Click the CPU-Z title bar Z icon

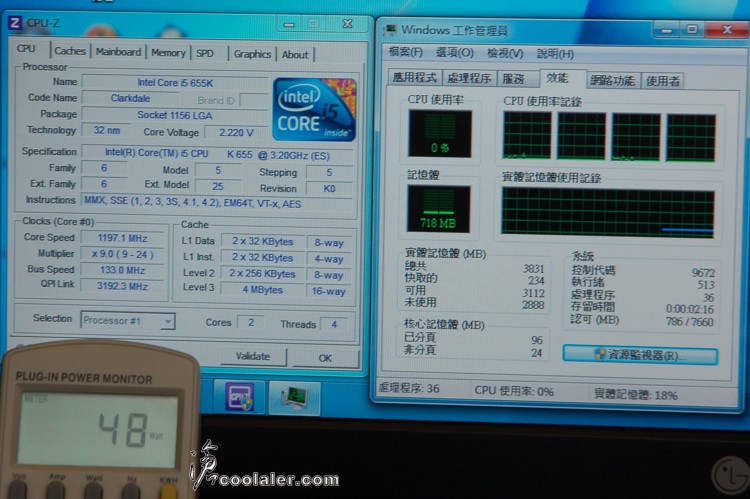click(15, 22)
